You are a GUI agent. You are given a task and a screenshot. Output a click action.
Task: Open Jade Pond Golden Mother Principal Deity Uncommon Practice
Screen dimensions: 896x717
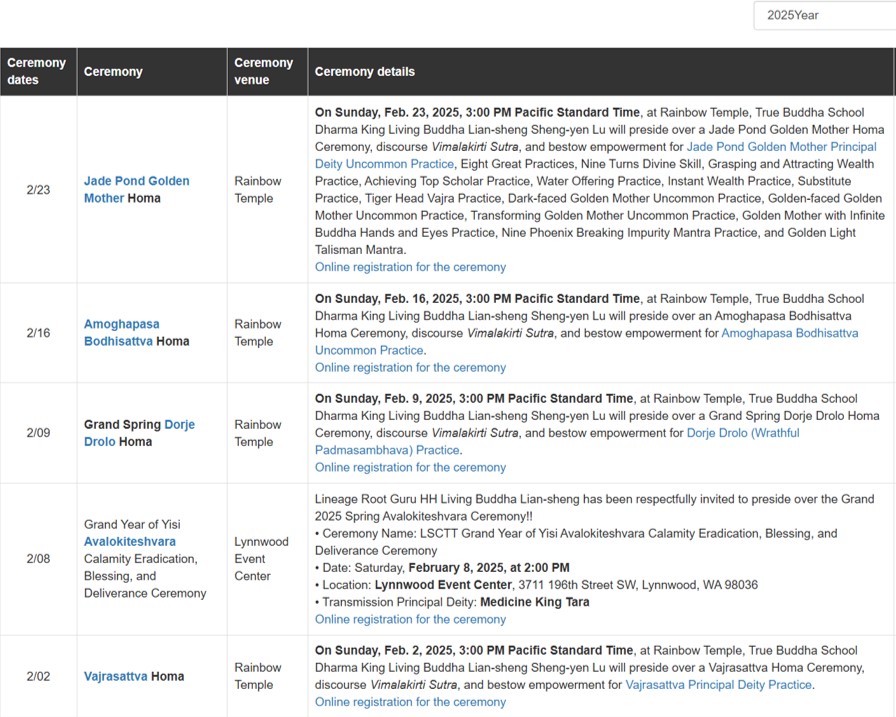tap(595, 155)
